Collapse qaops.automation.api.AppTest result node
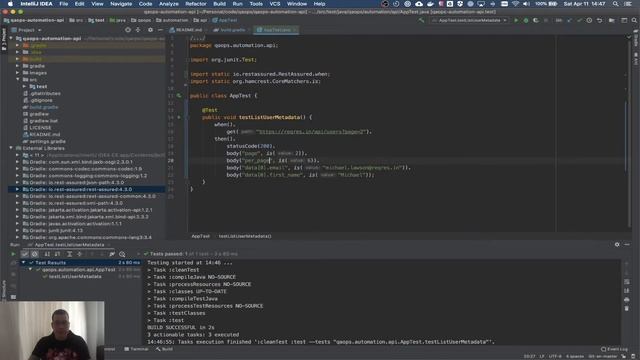640x360 pixels. point(30,269)
